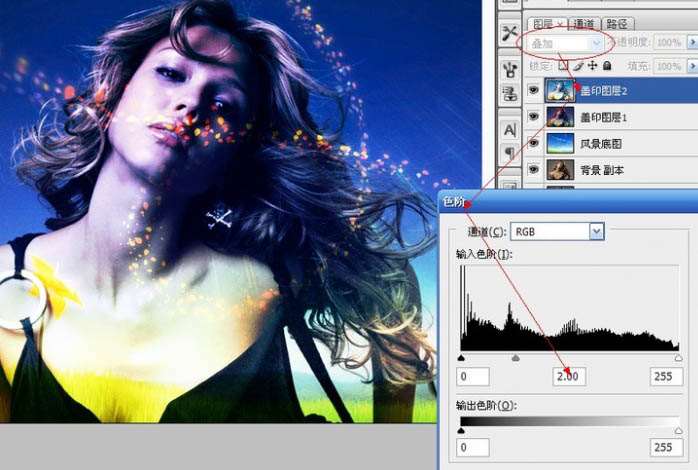Click the Levels histogram display
Image resolution: width=698 pixels, height=470 pixels.
(x=570, y=308)
